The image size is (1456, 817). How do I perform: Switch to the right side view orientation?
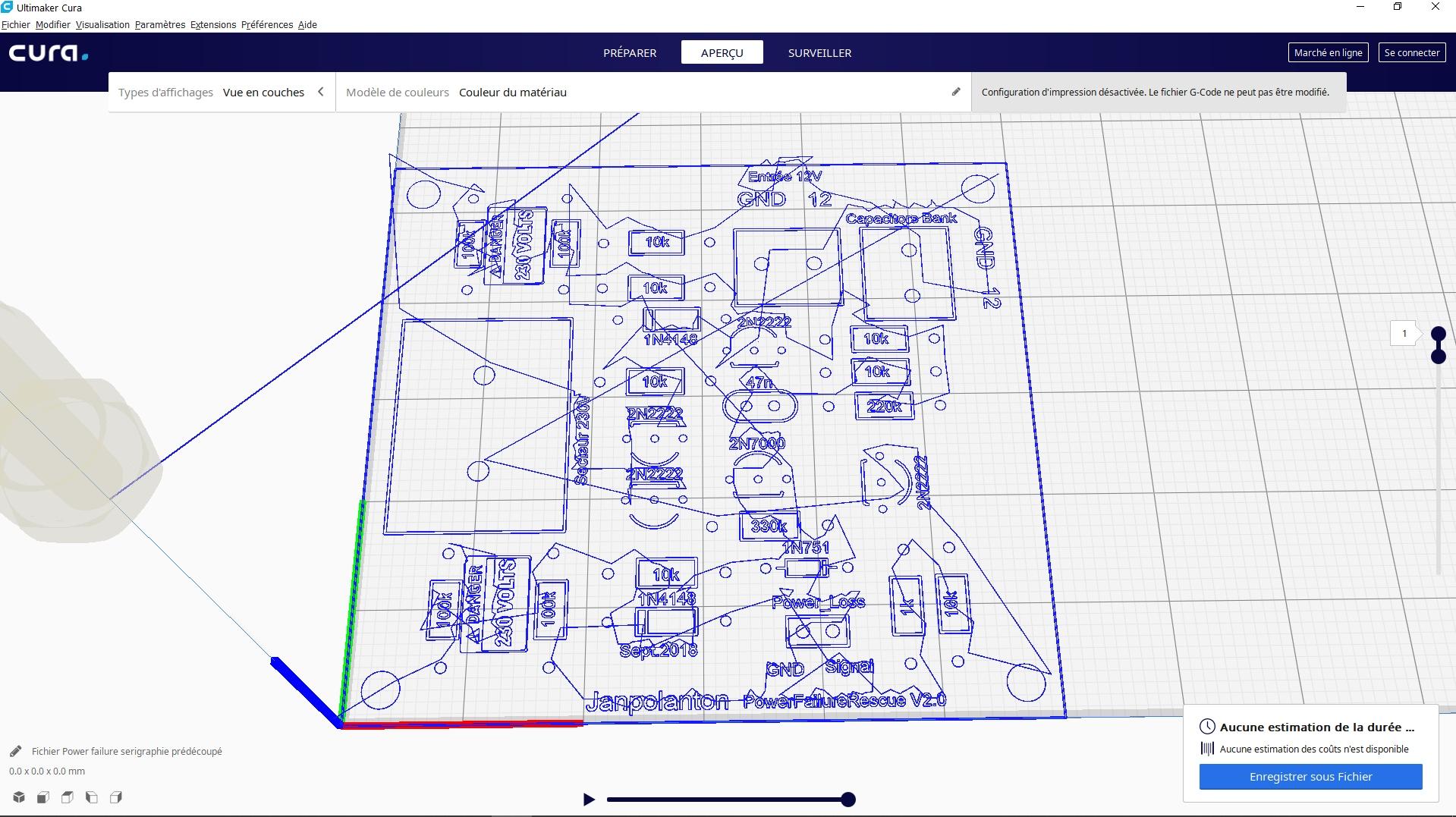[x=116, y=797]
